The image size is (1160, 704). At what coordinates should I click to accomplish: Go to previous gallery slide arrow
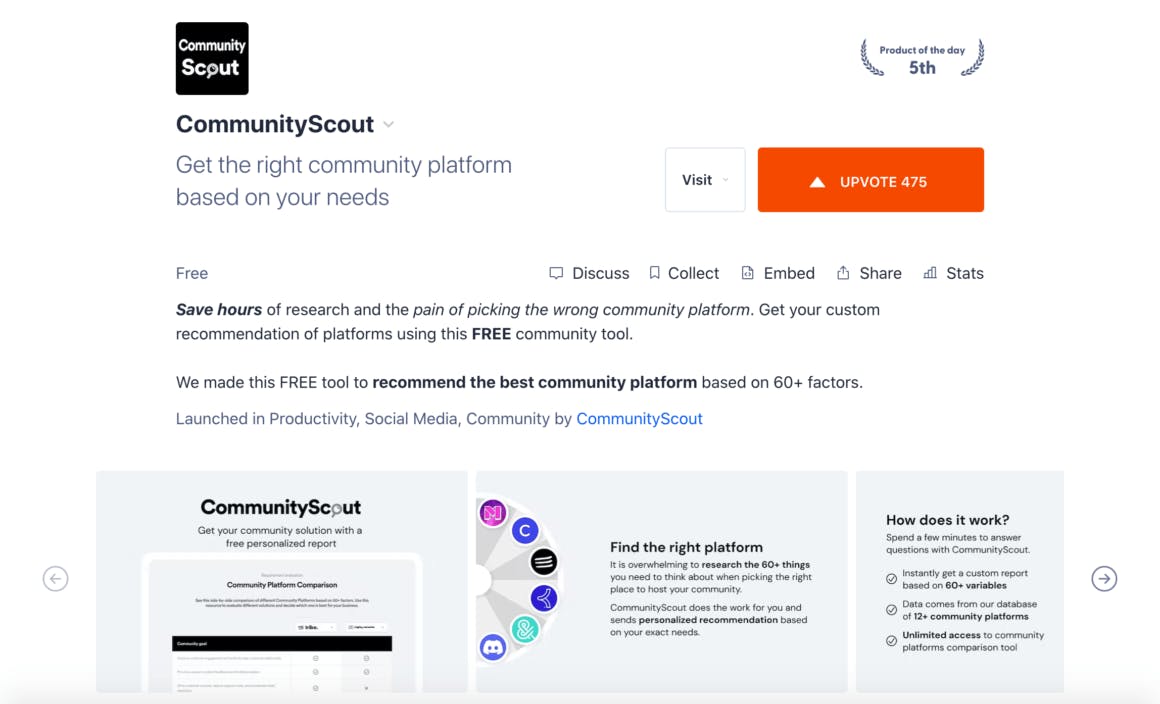[x=56, y=579]
